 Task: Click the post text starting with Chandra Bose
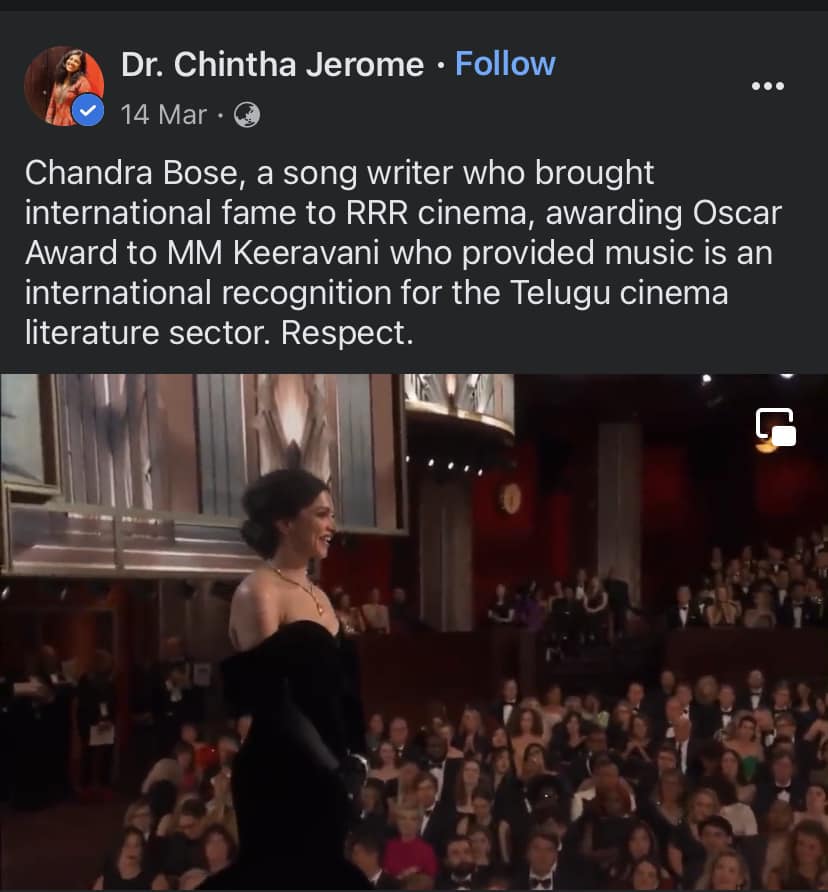[403, 252]
